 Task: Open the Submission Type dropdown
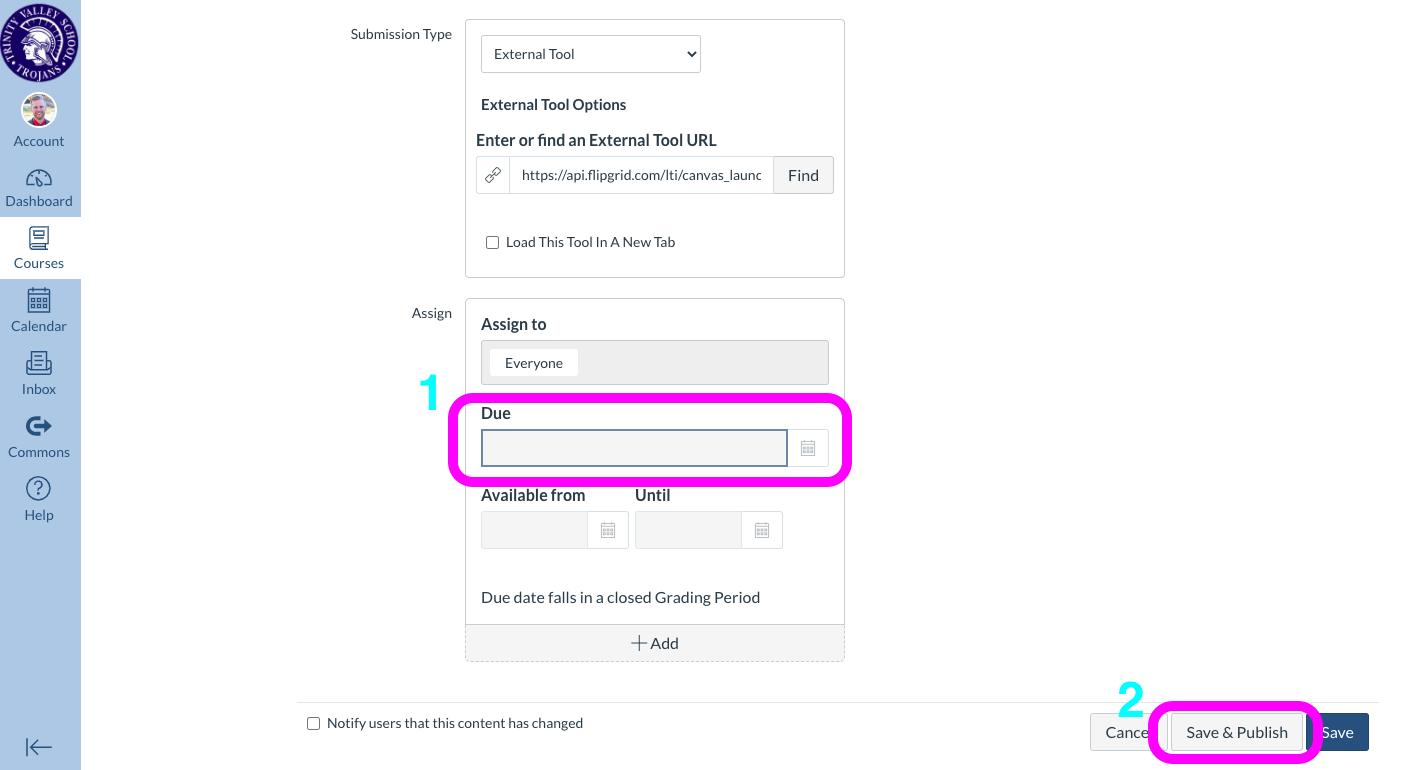[590, 54]
